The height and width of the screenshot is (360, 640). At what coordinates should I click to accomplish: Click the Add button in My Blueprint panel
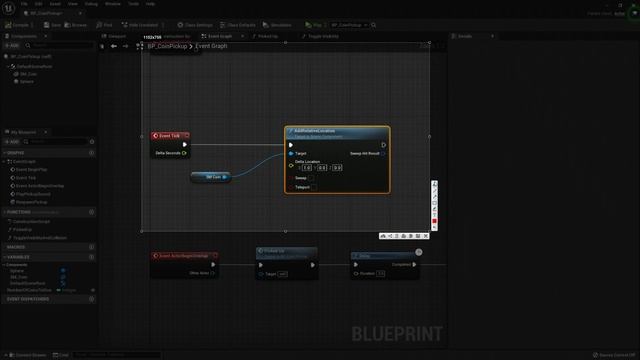[12, 142]
